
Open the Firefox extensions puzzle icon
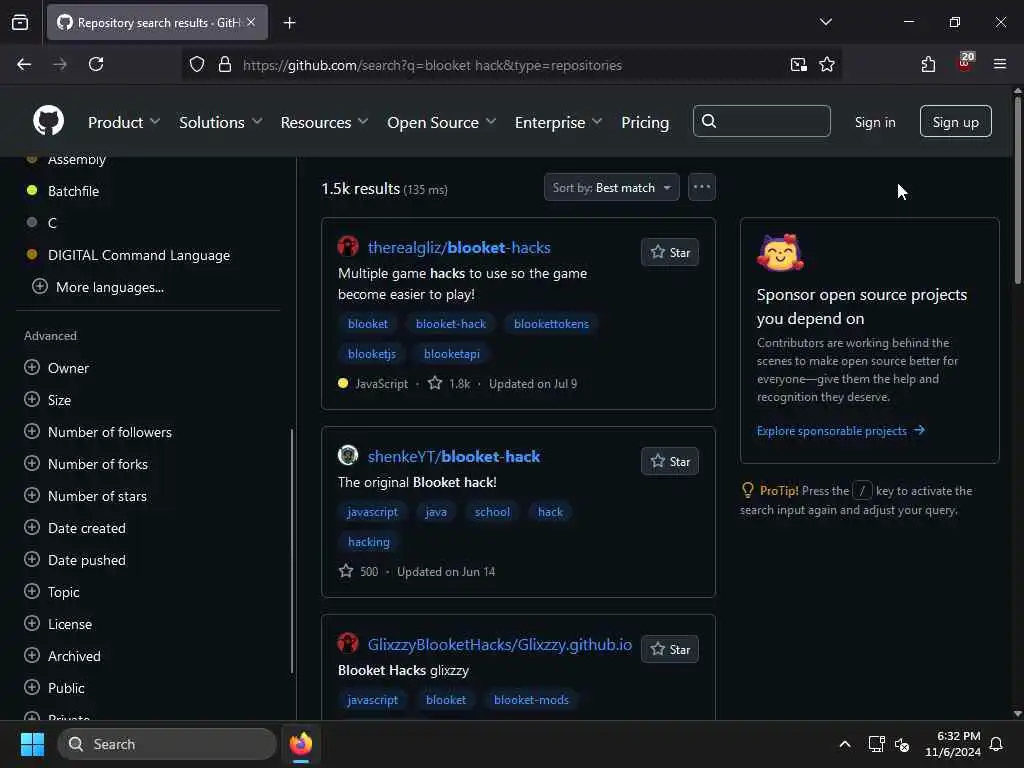tap(928, 64)
